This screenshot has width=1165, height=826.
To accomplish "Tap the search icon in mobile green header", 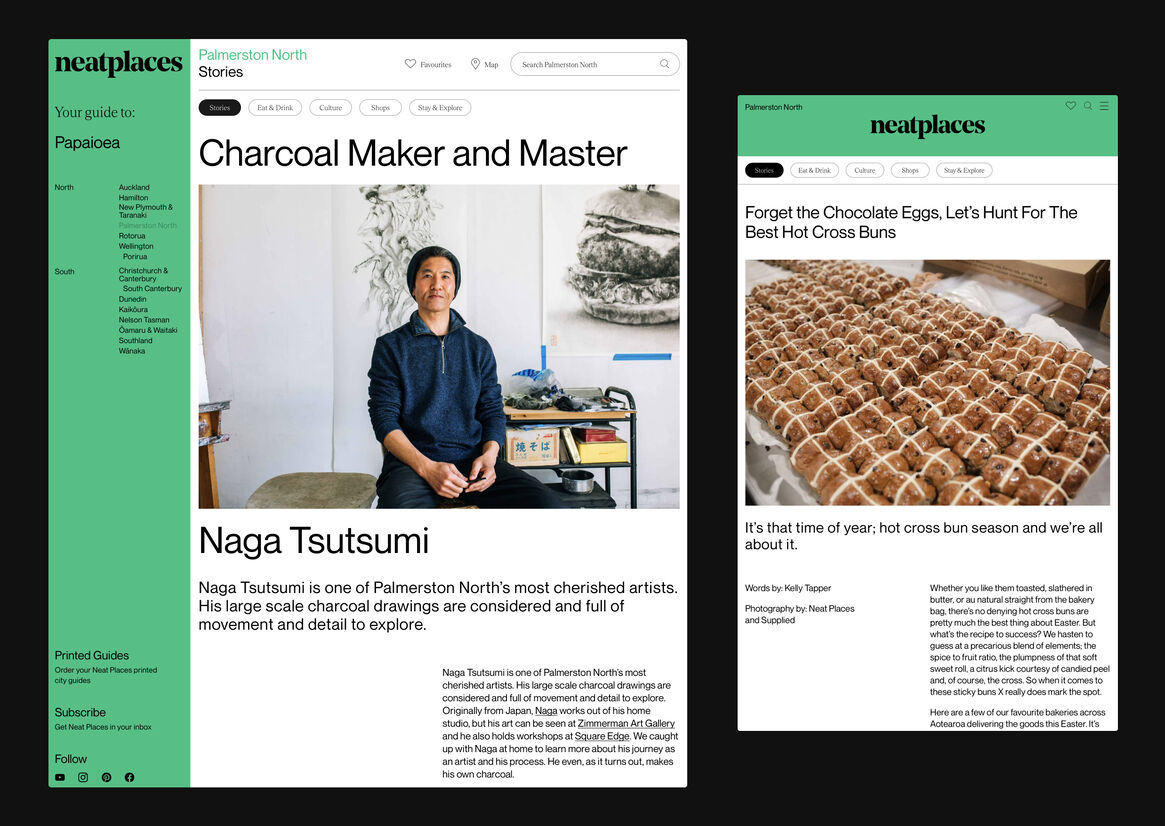I will coord(1088,106).
